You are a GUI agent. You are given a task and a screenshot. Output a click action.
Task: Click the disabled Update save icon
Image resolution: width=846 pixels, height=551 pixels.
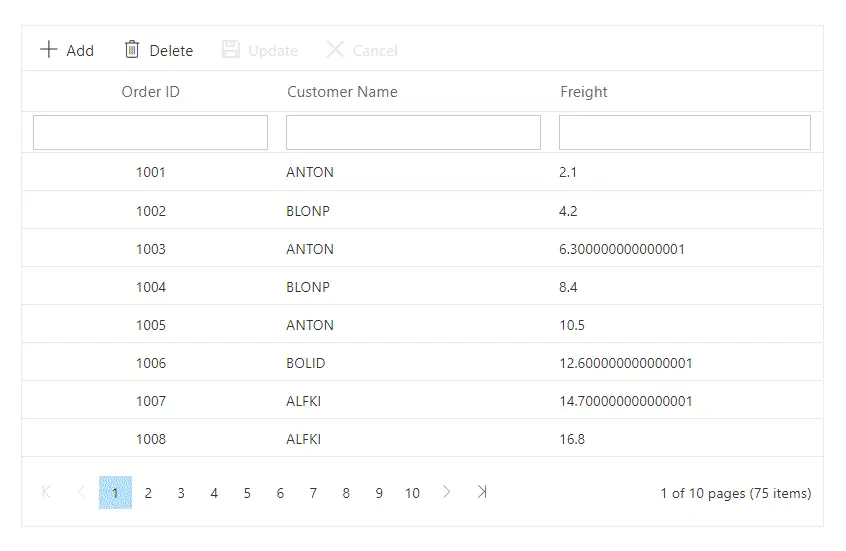point(230,49)
